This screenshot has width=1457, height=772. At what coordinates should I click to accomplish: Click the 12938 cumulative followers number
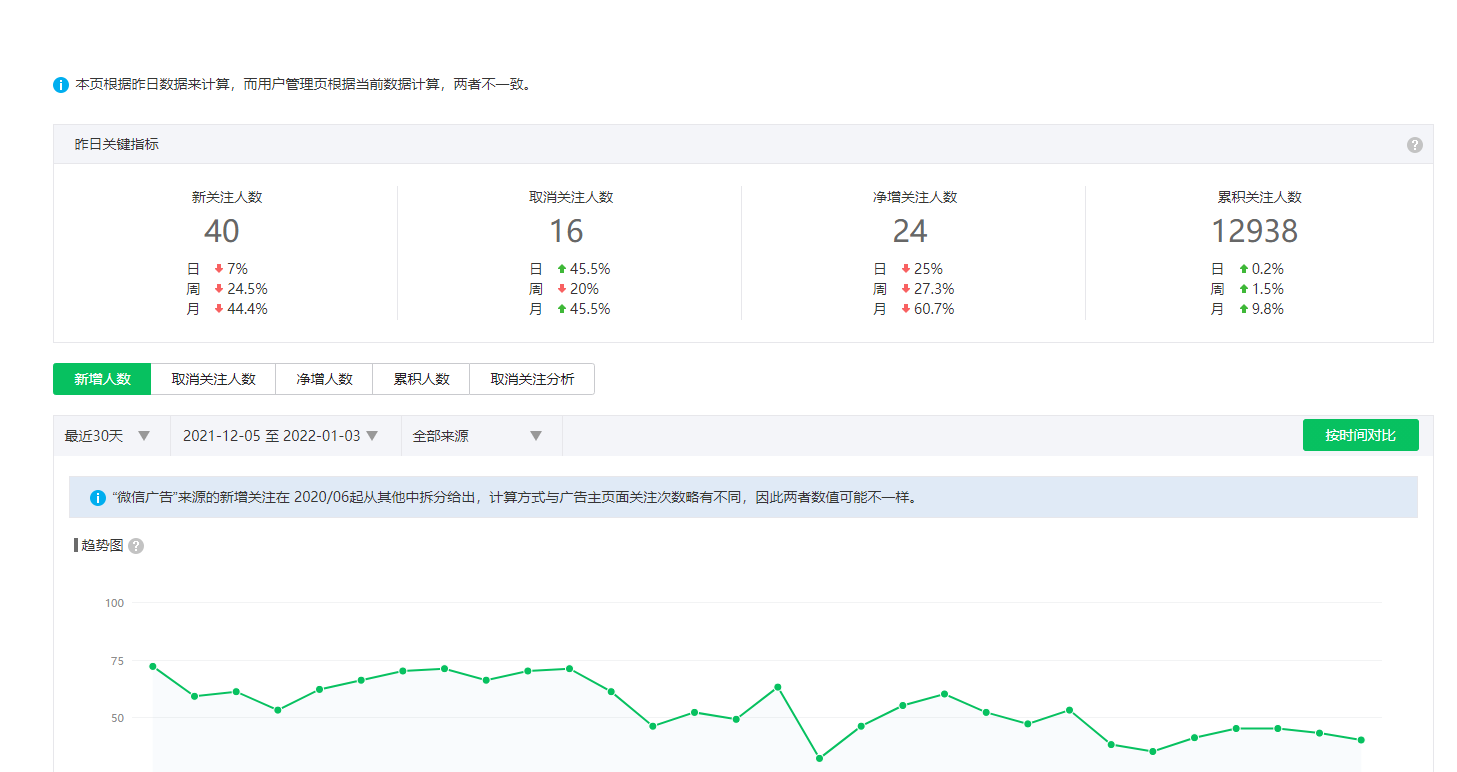click(x=1254, y=231)
